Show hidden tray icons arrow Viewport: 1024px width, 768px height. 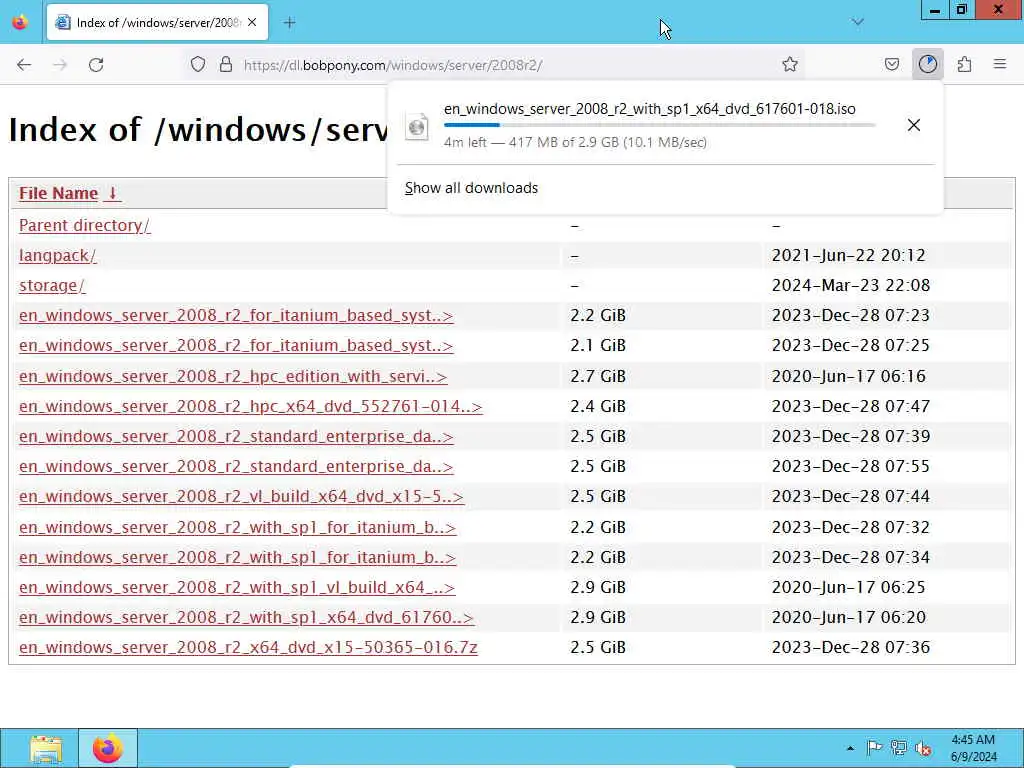[850, 748]
